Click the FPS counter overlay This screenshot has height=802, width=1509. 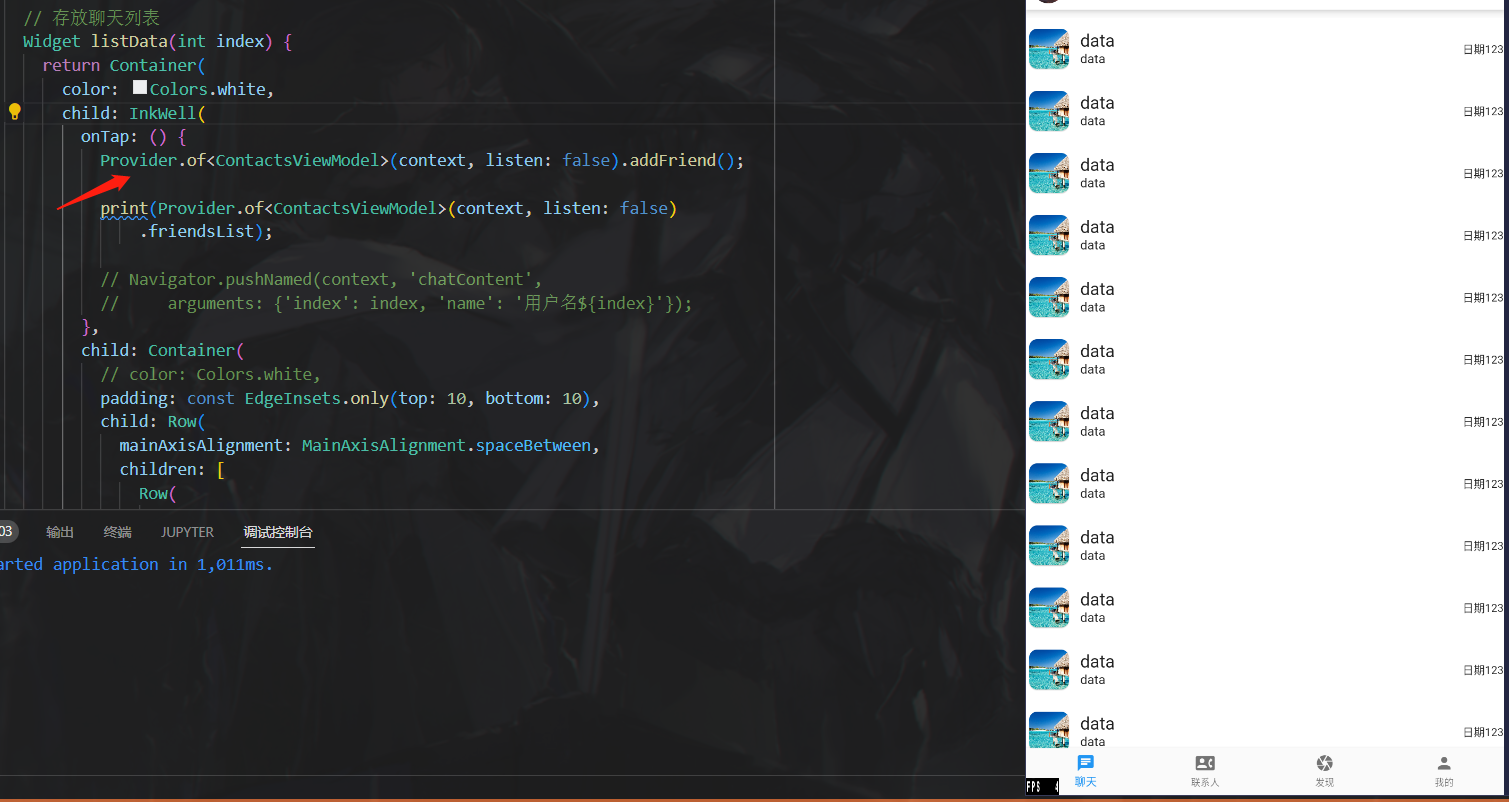pyautogui.click(x=1040, y=787)
